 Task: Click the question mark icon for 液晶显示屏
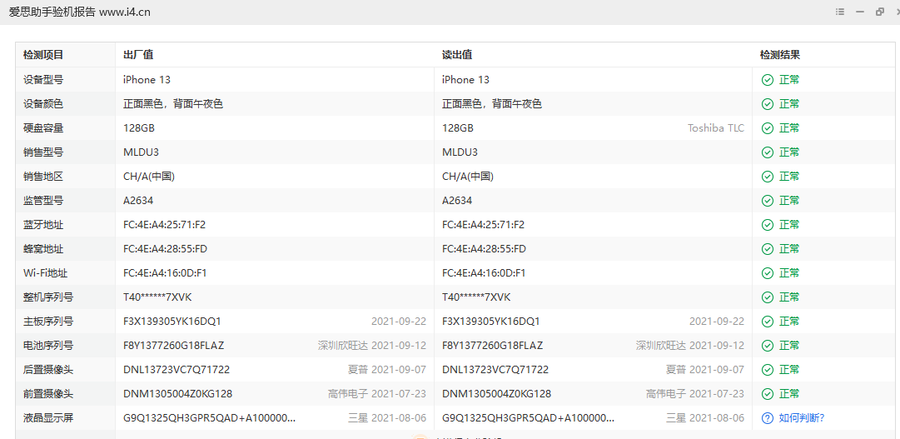point(767,418)
